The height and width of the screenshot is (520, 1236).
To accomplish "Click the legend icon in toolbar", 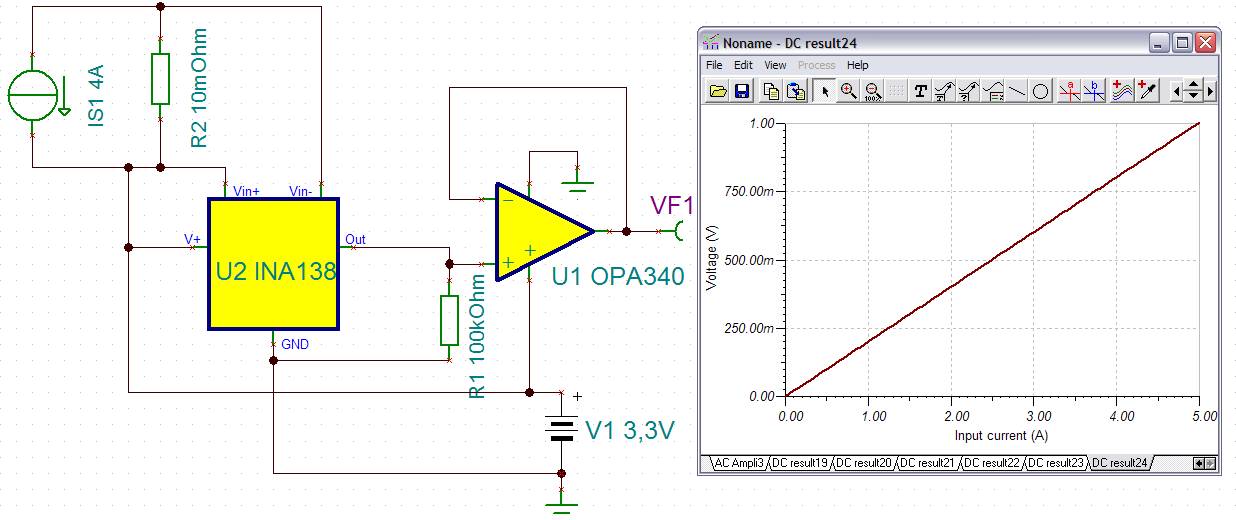I will click(x=993, y=91).
